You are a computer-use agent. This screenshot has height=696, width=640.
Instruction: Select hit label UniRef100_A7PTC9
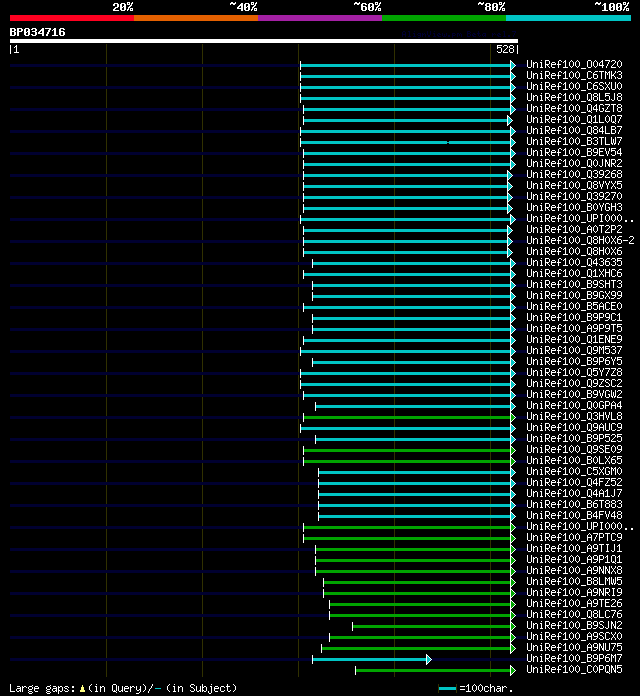[574, 538]
